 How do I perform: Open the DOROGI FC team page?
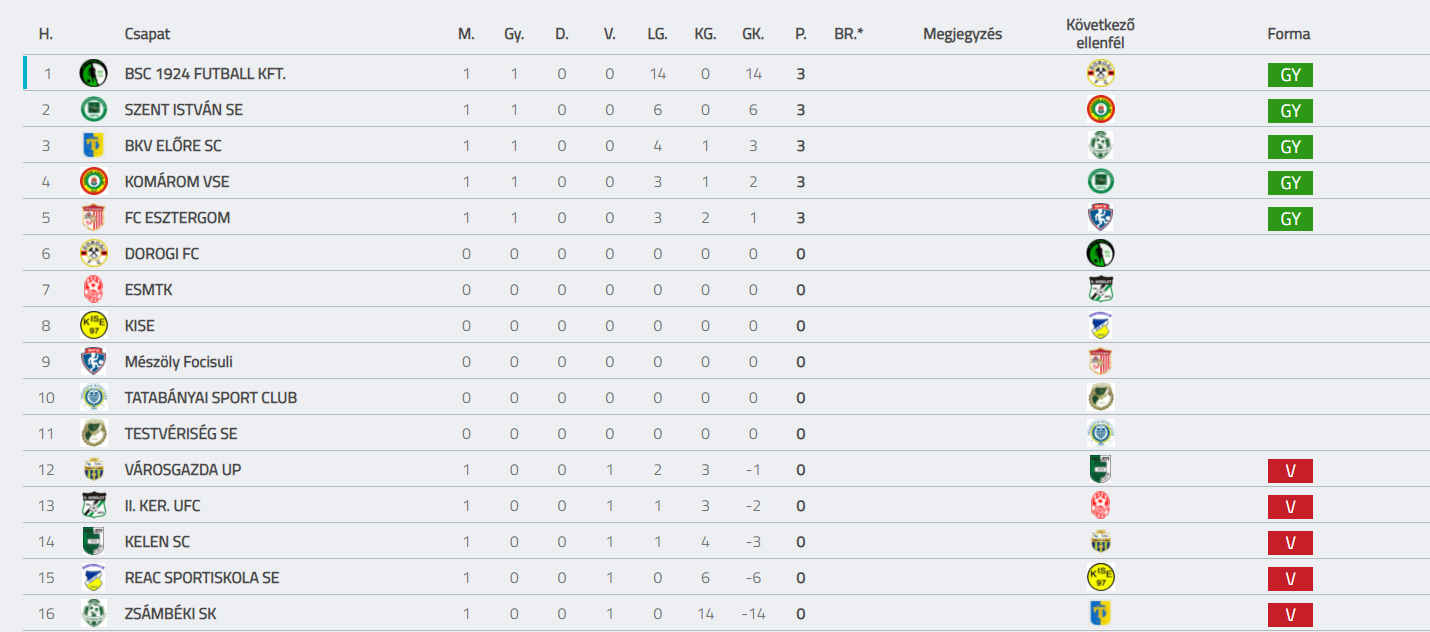point(162,254)
